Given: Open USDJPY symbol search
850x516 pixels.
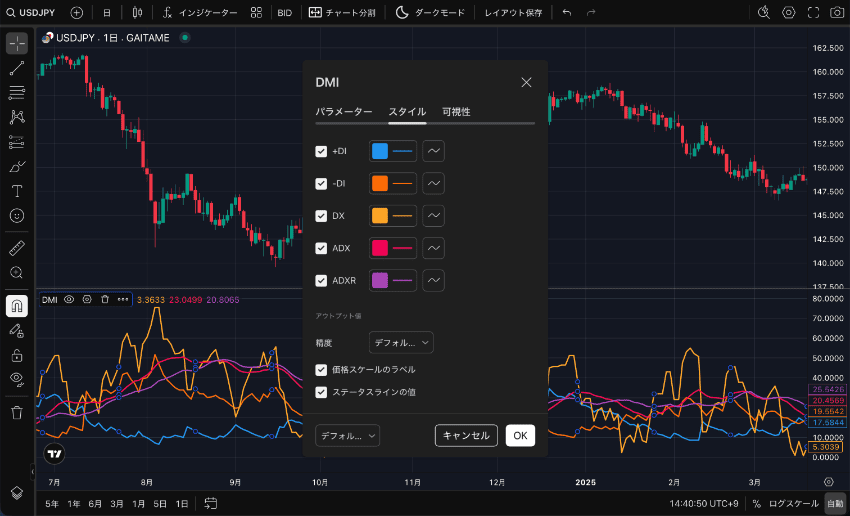Looking at the screenshot, I should (31, 12).
